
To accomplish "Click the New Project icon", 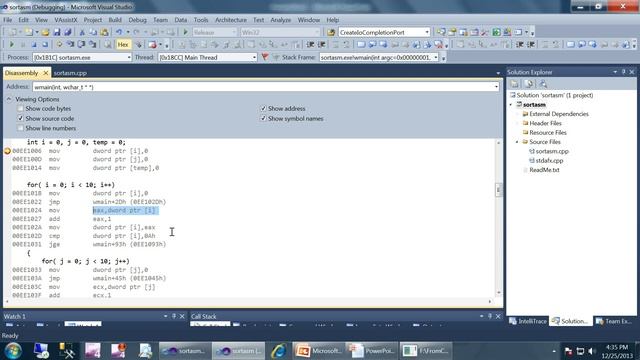I will 13,32.
